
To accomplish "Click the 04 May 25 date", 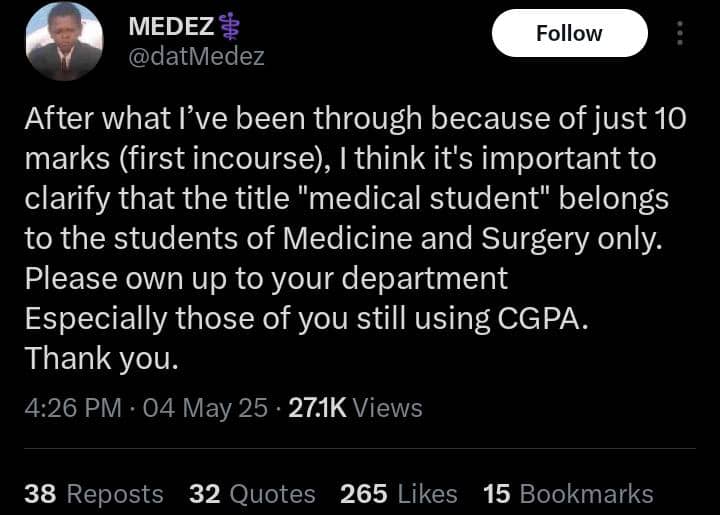I will point(205,408).
